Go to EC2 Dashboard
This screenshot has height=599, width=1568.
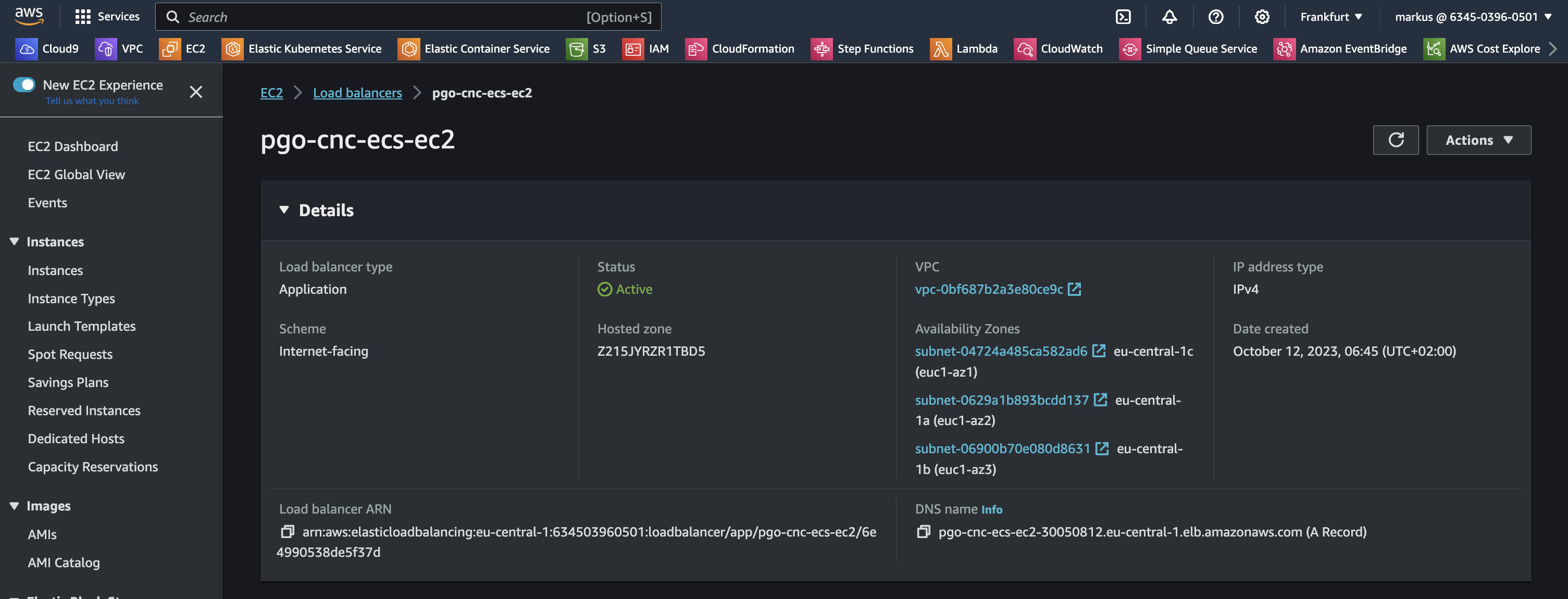pos(73,146)
